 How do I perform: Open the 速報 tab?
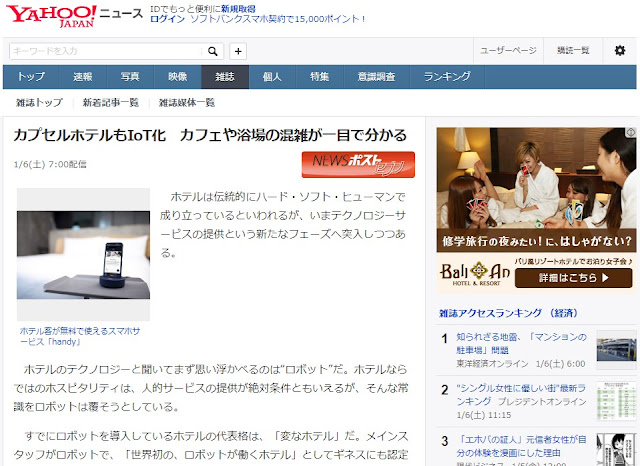[83, 77]
